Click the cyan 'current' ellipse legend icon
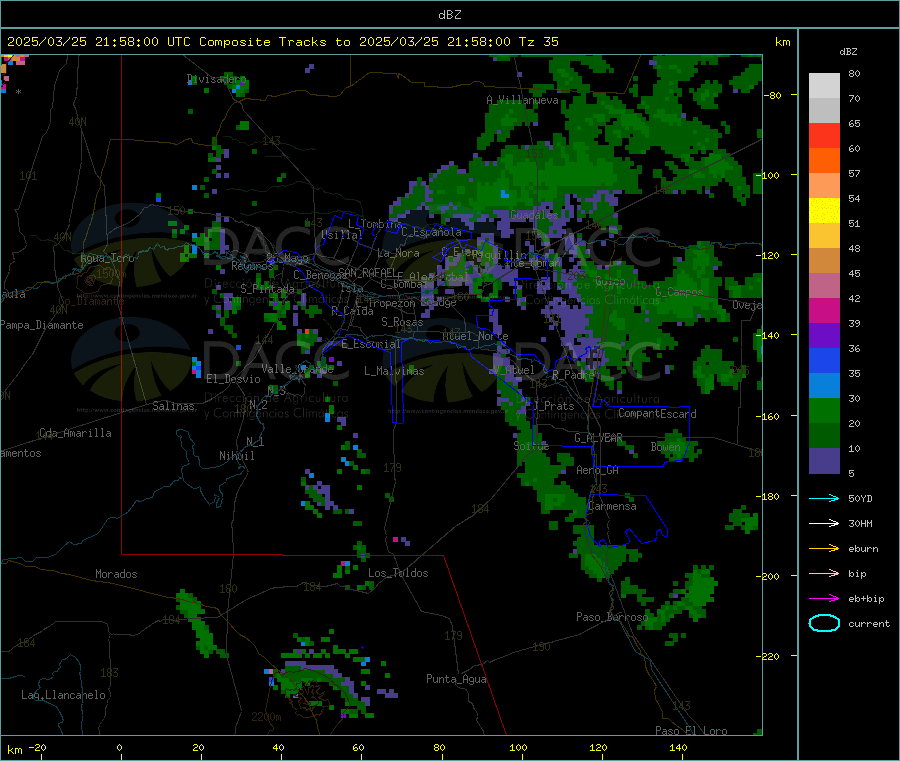 click(x=824, y=623)
